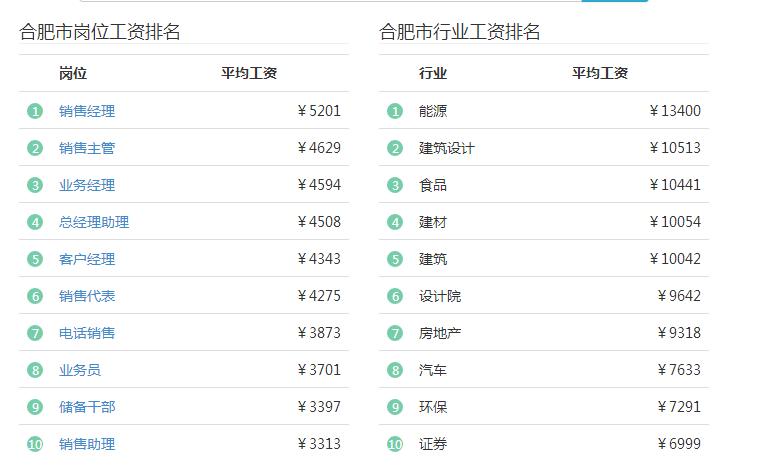Viewport: 764px width, 470px height.
Task: Open the 业务经理 job link
Action: pyautogui.click(x=87, y=185)
